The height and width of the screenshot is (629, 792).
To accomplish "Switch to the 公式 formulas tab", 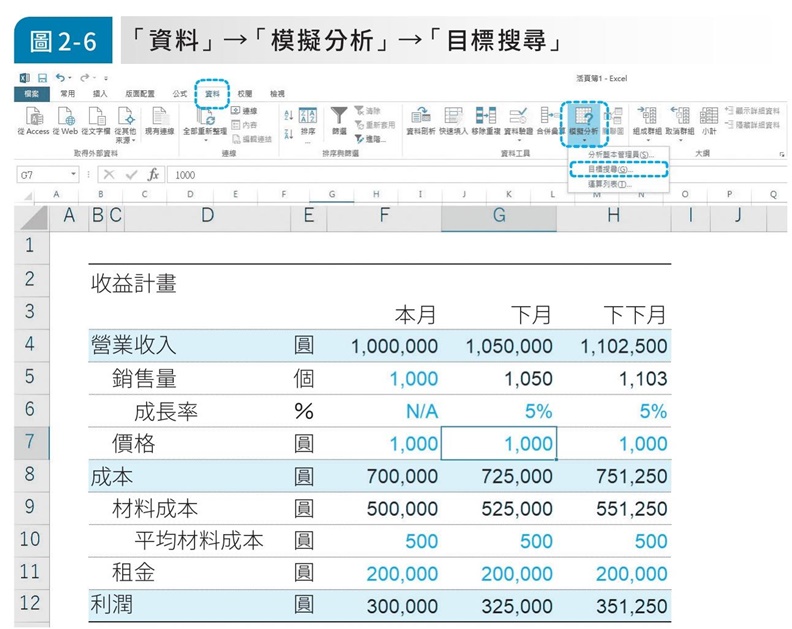I will click(180, 93).
